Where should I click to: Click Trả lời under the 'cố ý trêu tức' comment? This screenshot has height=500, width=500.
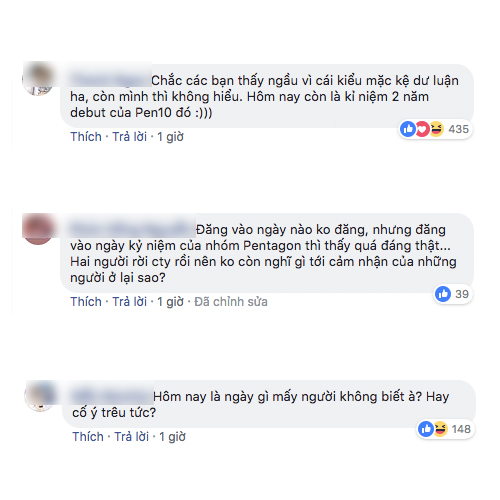132,437
